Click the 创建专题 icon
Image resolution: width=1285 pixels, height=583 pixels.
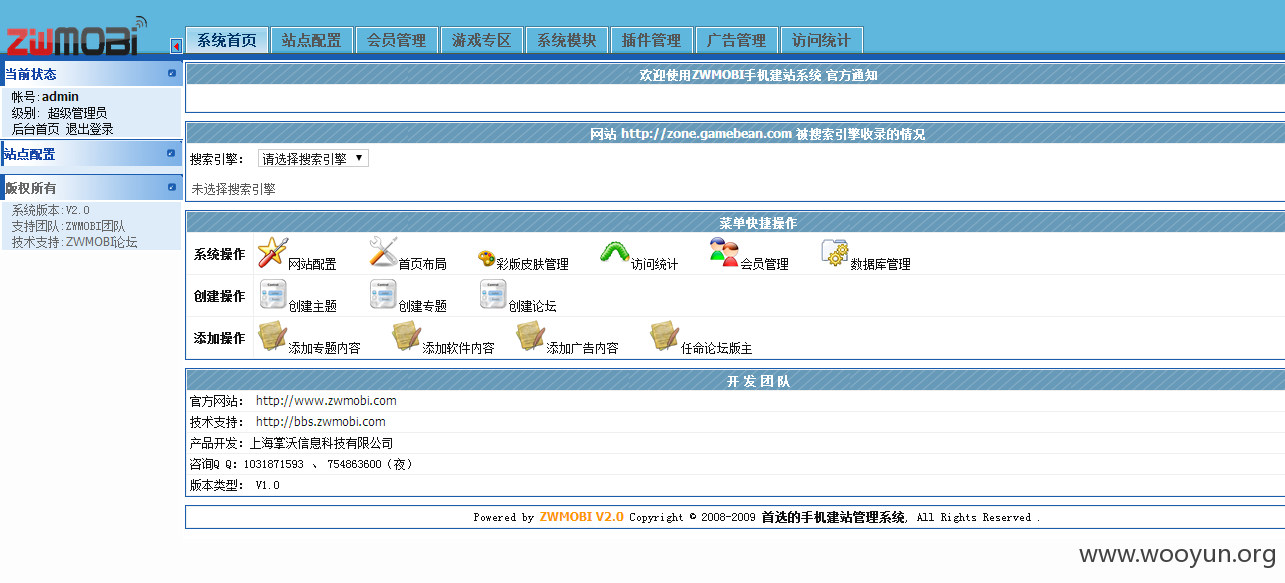tap(383, 294)
